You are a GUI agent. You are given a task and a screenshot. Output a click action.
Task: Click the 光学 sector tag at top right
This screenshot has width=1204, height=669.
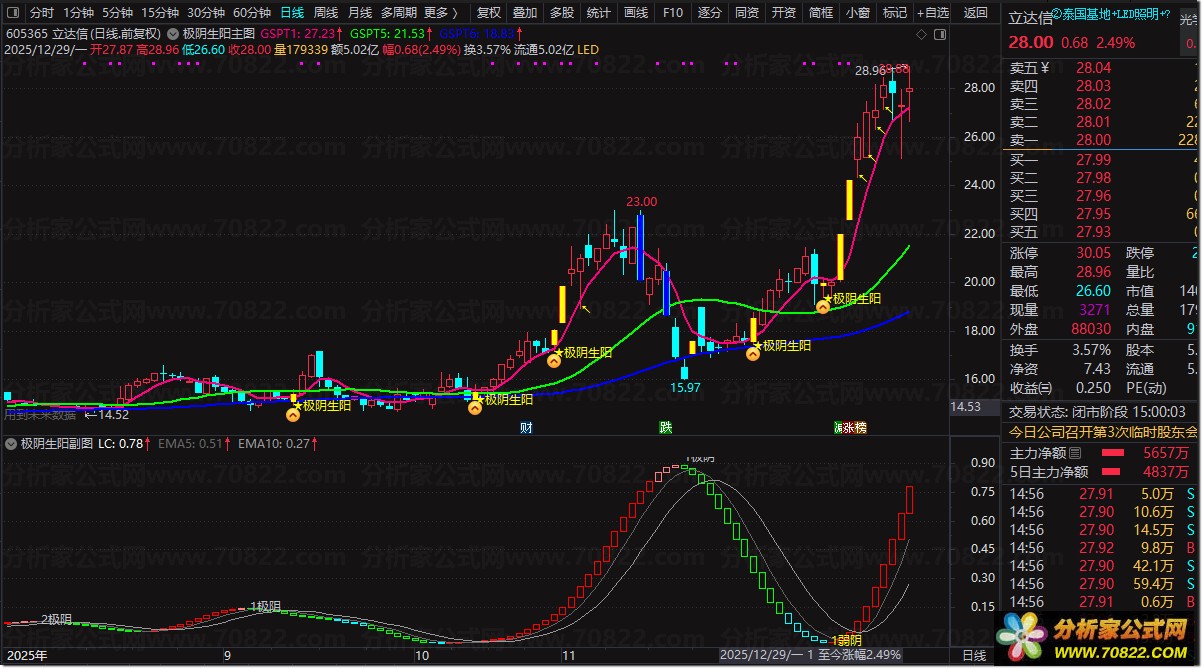click(x=1190, y=18)
